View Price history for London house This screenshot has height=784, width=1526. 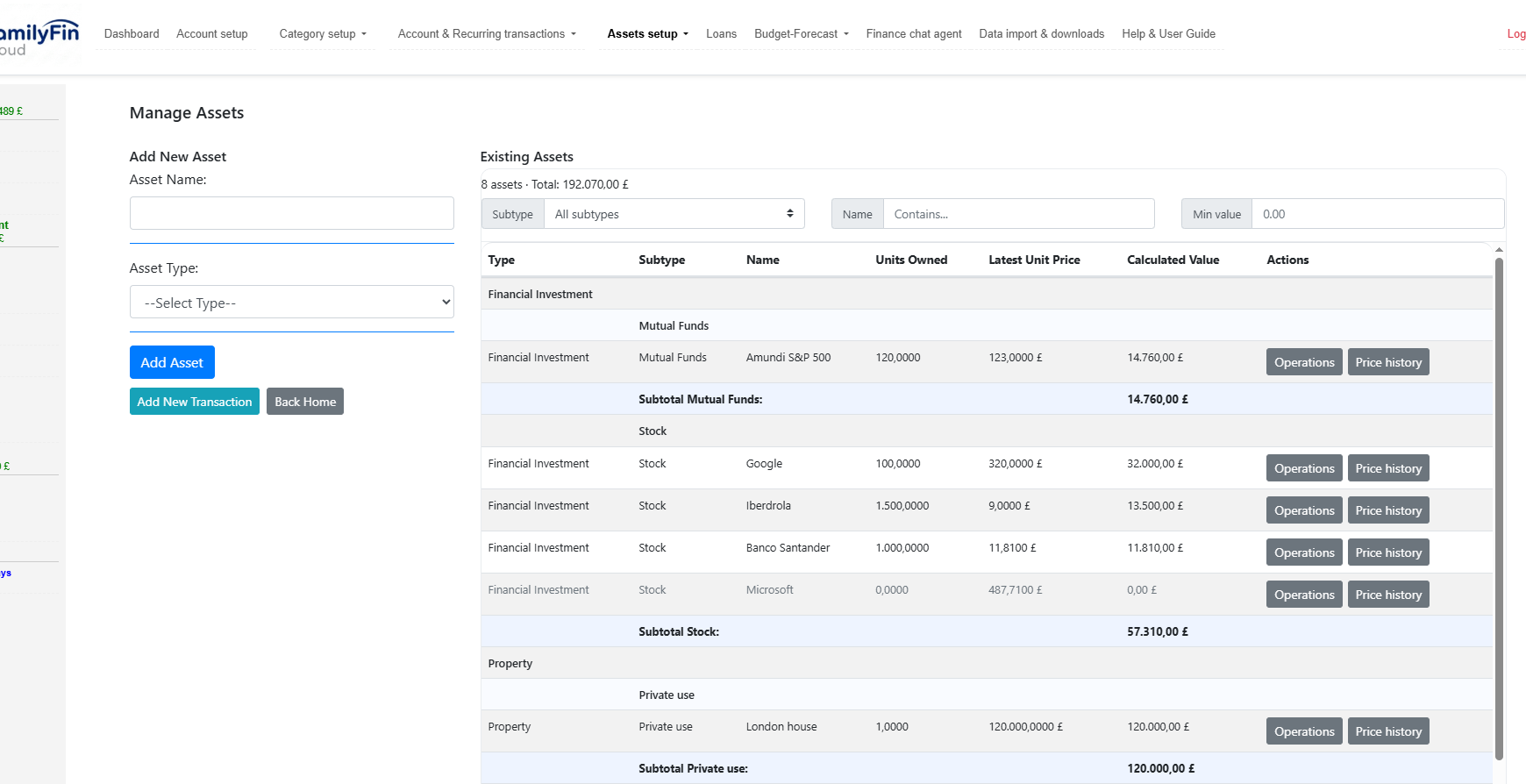click(x=1388, y=731)
